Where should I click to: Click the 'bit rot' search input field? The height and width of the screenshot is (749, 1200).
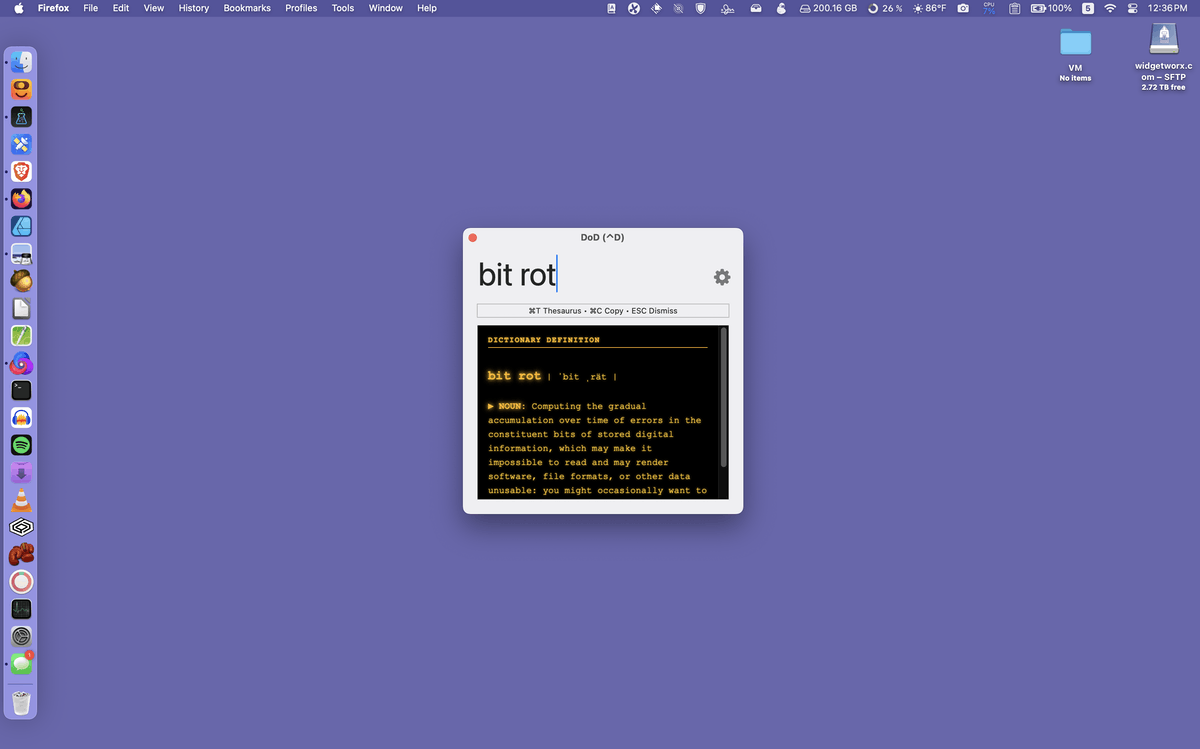click(x=590, y=274)
